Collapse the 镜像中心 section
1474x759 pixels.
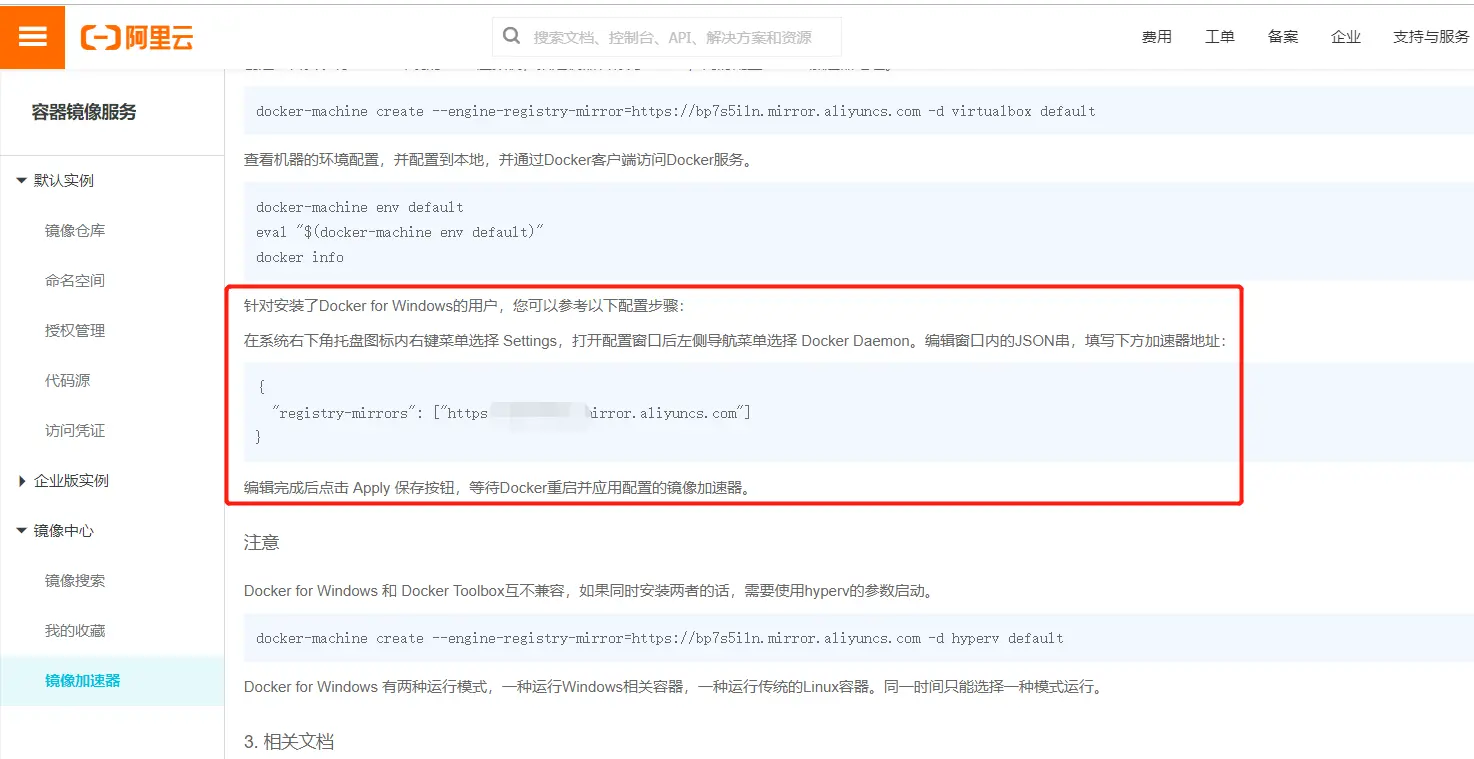56,531
